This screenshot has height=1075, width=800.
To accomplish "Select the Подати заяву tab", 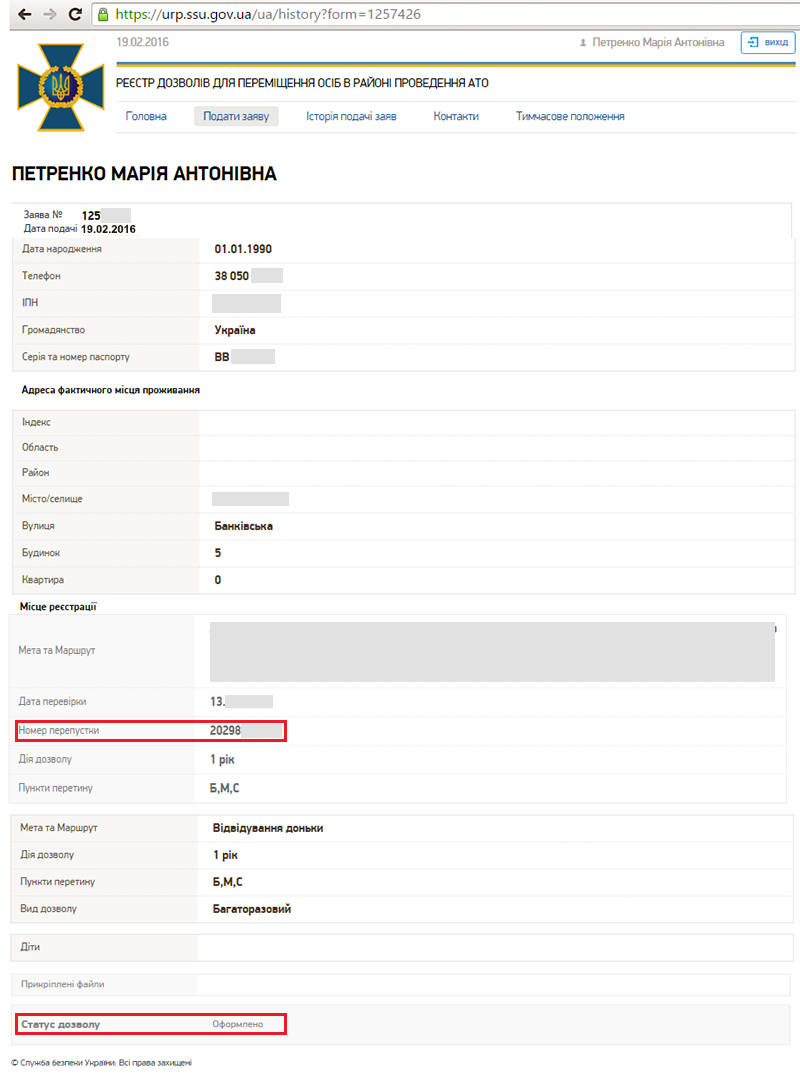I will point(236,117).
